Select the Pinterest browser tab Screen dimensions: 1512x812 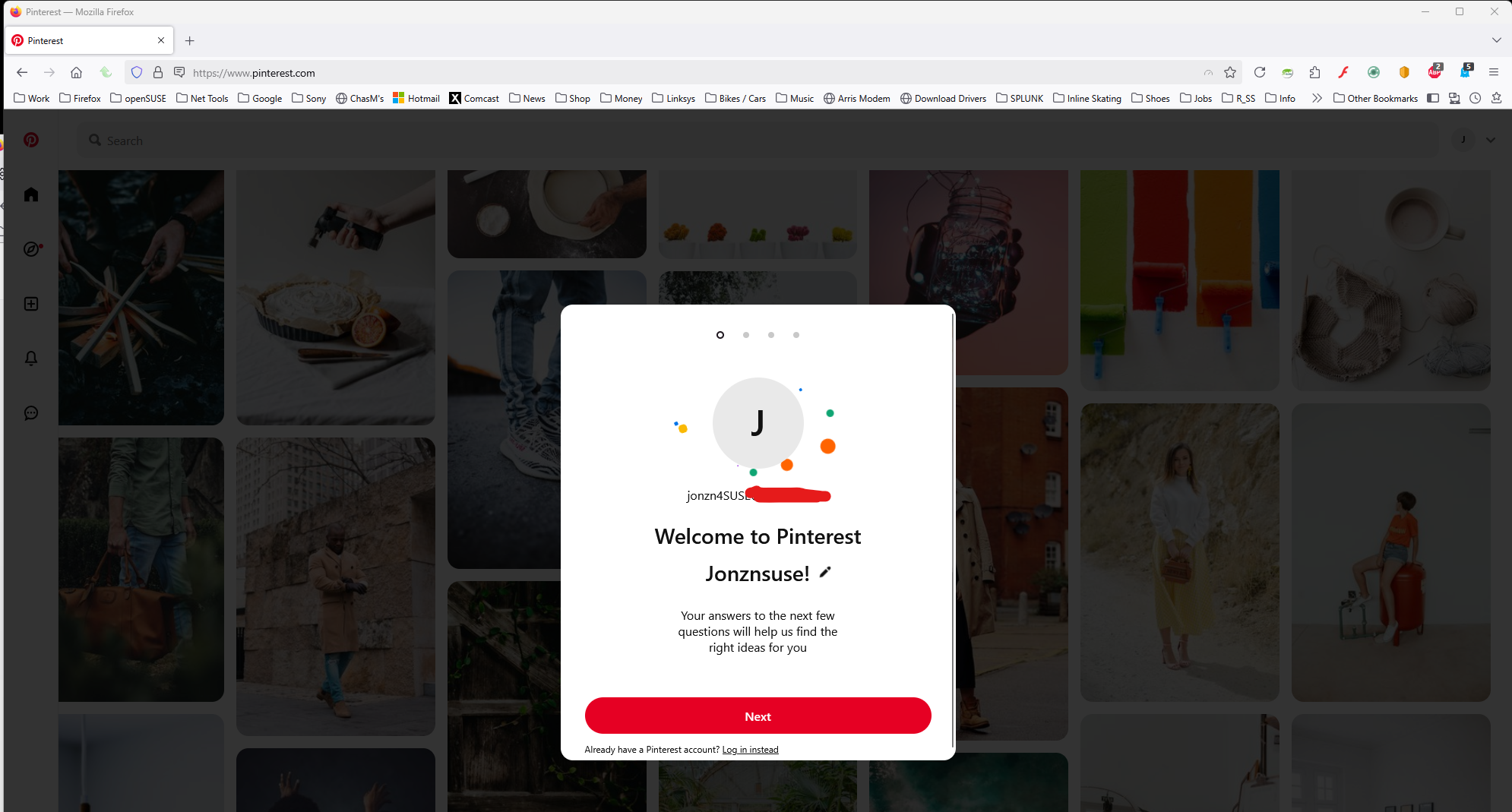[90, 41]
